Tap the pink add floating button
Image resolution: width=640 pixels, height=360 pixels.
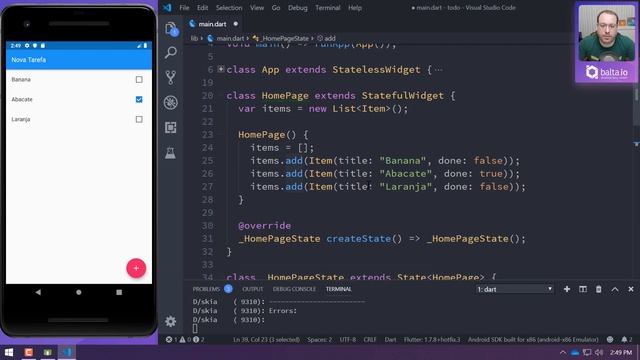coord(136,268)
